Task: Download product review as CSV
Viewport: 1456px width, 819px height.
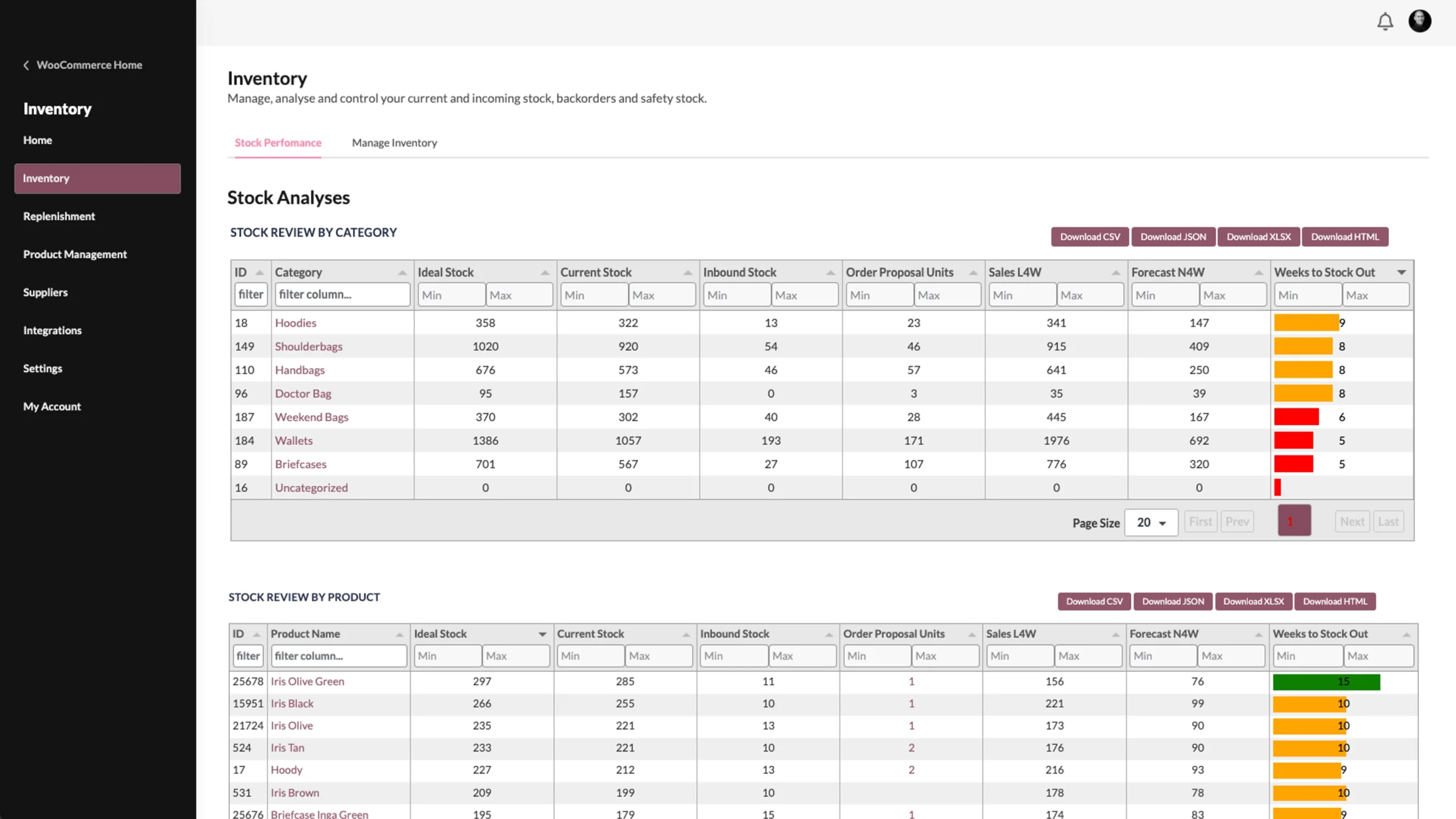Action: point(1094,601)
